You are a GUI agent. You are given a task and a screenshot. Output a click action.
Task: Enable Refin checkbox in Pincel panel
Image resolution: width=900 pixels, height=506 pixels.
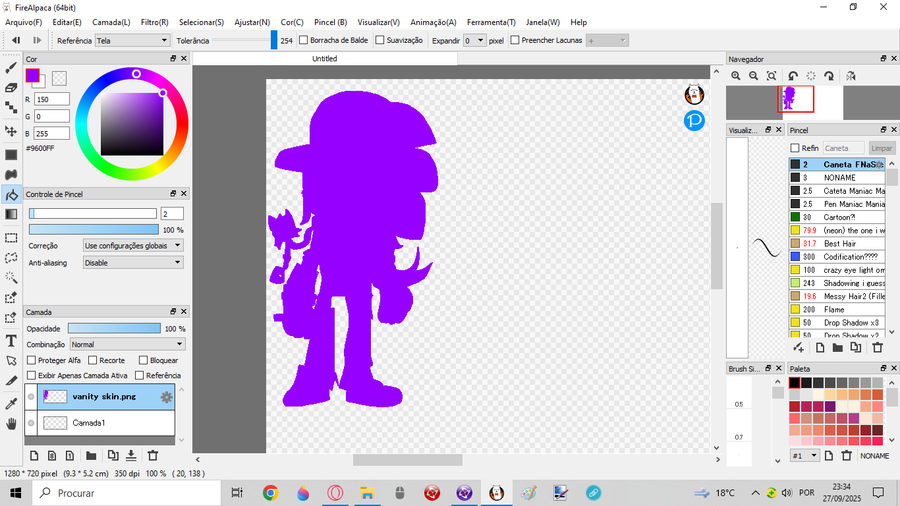[x=795, y=148]
